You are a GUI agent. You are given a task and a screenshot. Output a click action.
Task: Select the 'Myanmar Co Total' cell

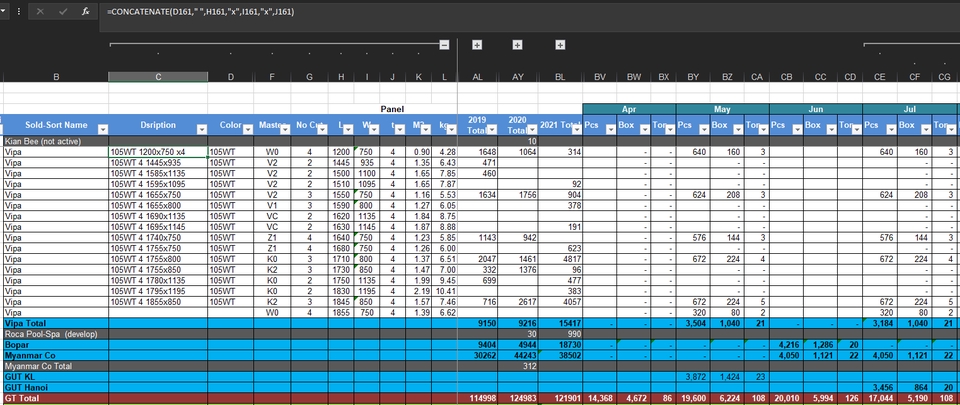[56, 366]
